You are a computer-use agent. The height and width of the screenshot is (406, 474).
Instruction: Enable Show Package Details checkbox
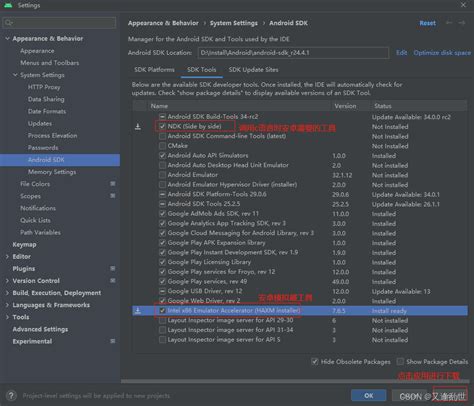pos(400,362)
